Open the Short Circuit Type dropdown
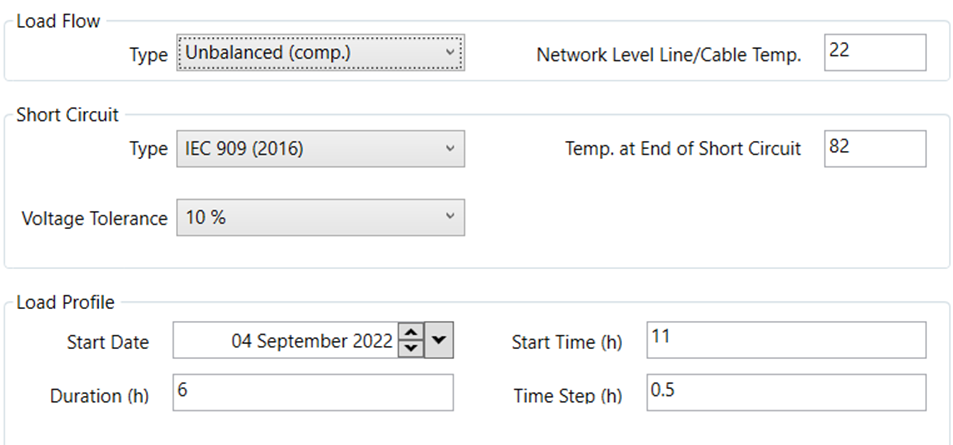 [319, 149]
